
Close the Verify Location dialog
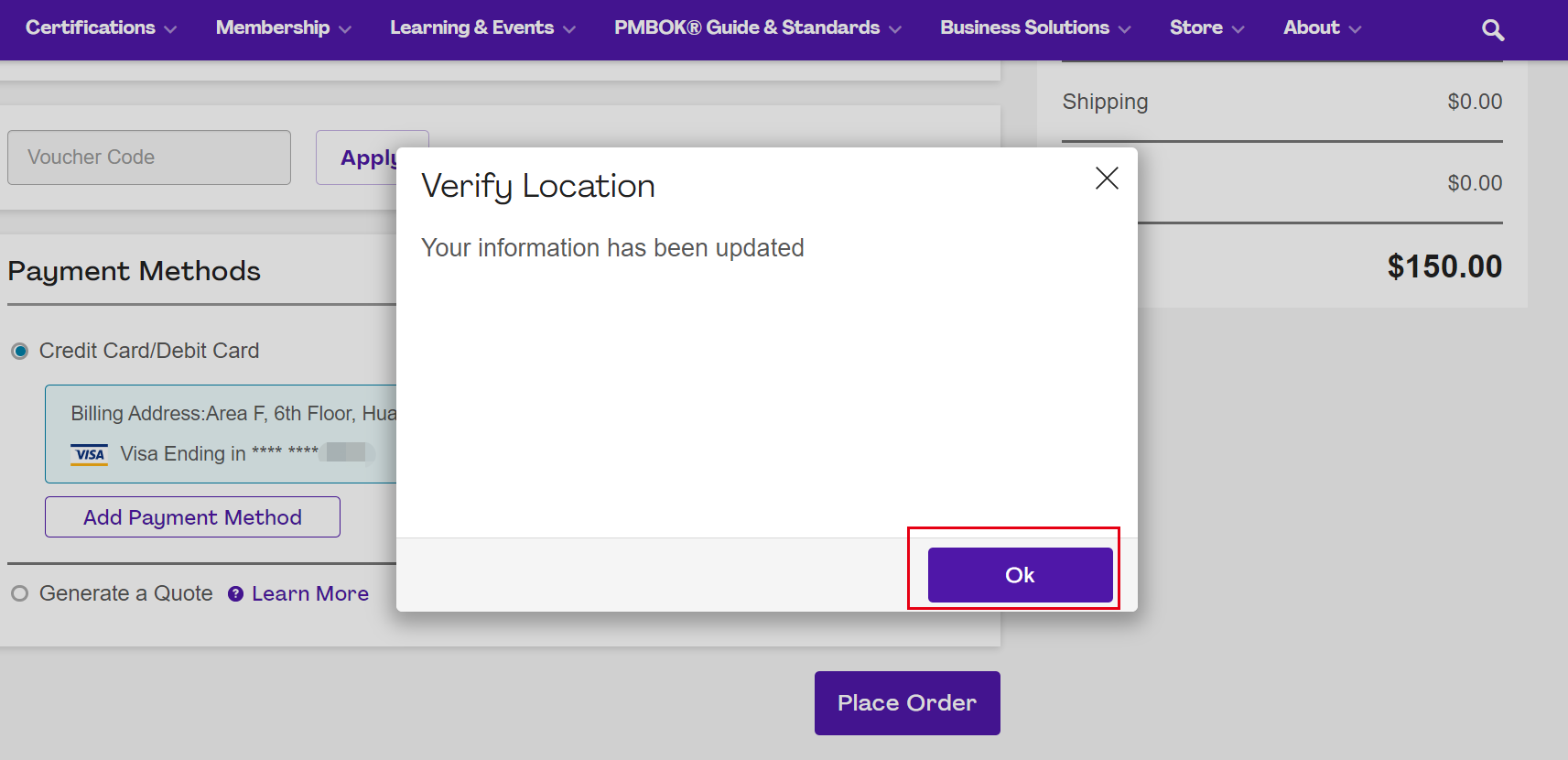pyautogui.click(x=1107, y=179)
